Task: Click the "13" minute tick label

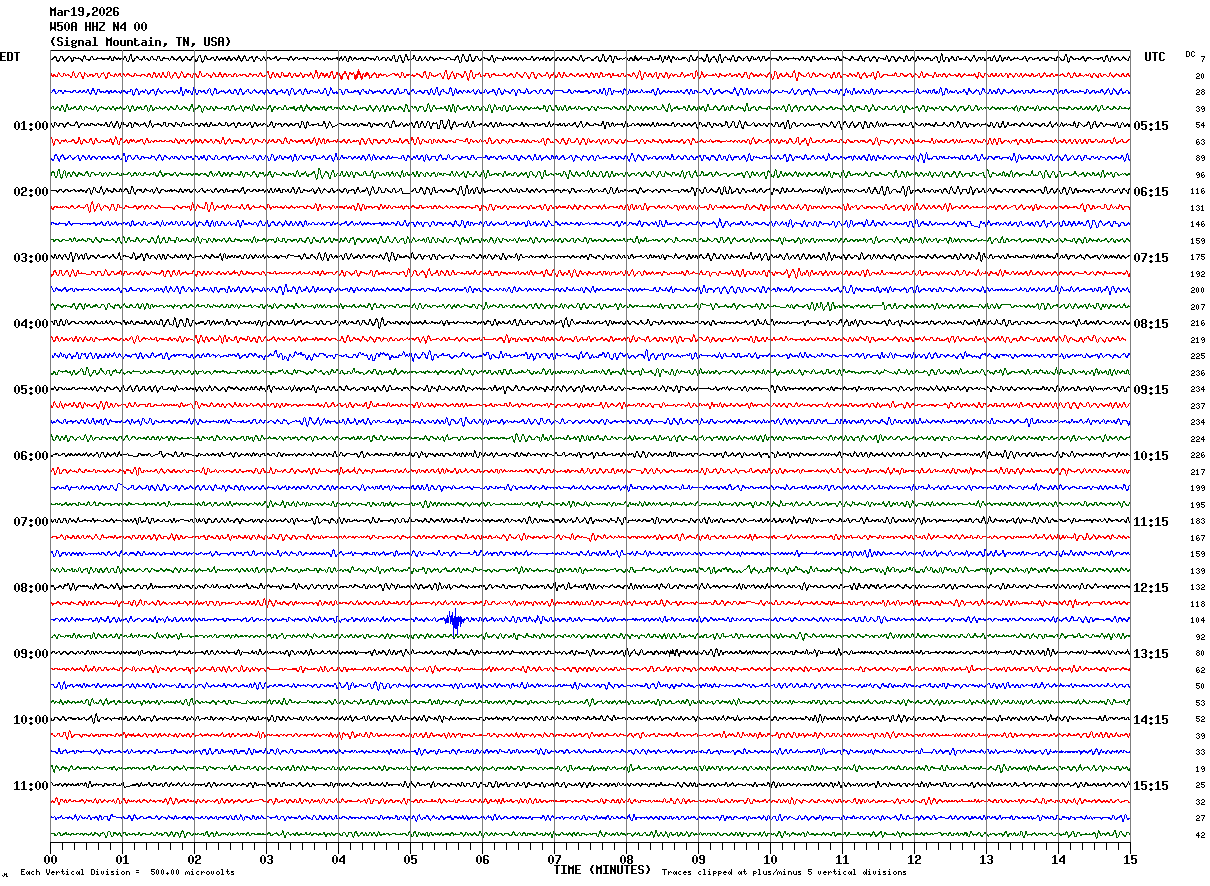Action: point(986,859)
